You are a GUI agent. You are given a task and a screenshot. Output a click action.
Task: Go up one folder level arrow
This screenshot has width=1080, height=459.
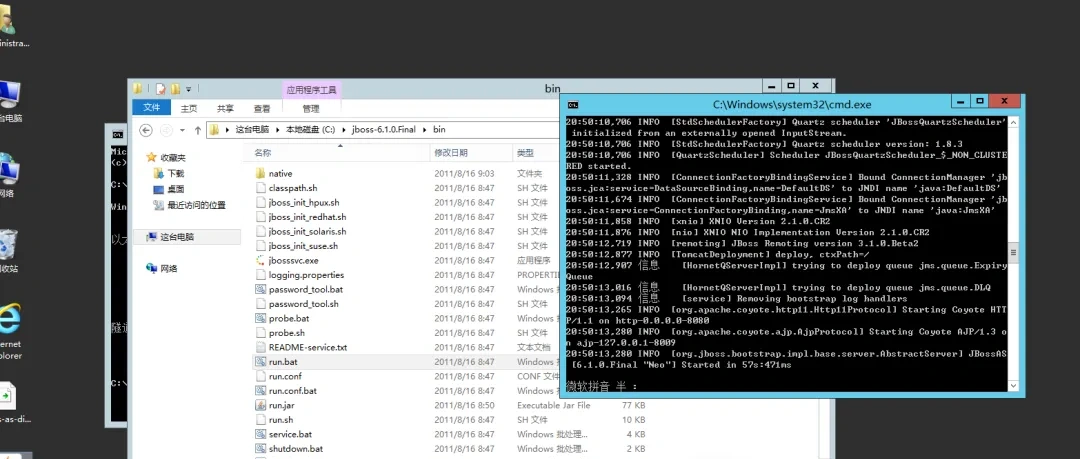pos(198,130)
